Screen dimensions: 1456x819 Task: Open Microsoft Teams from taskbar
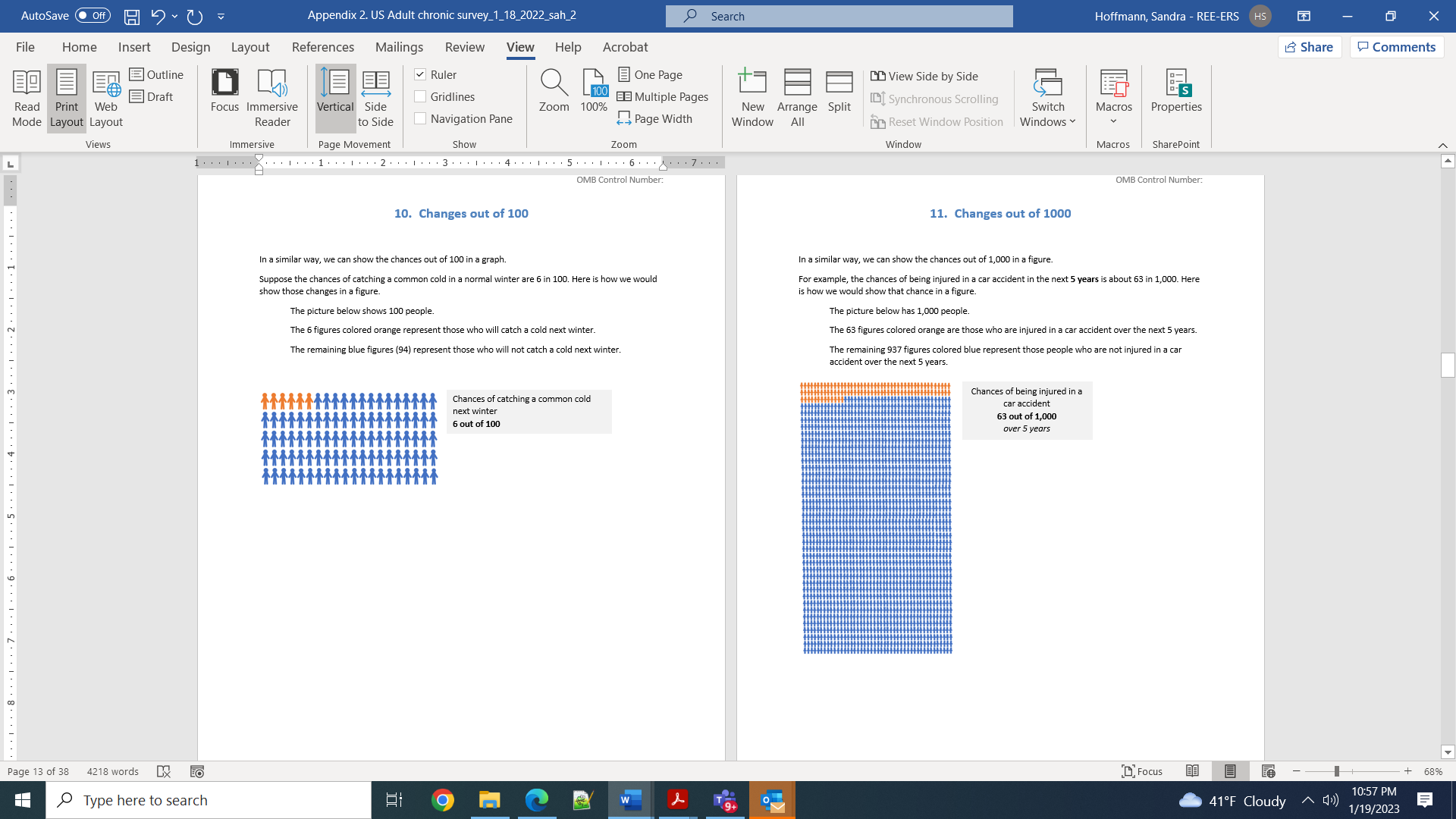[x=725, y=800]
